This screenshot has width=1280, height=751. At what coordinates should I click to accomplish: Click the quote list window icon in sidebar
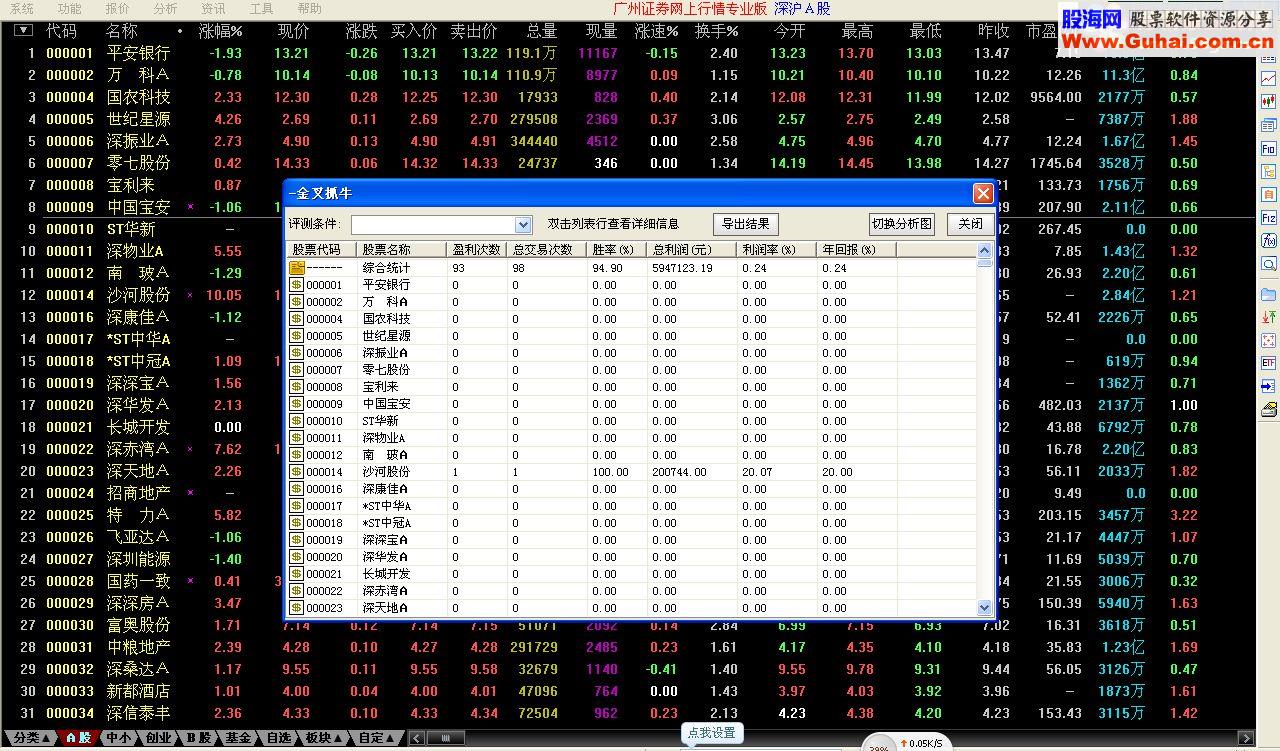pyautogui.click(x=1268, y=125)
